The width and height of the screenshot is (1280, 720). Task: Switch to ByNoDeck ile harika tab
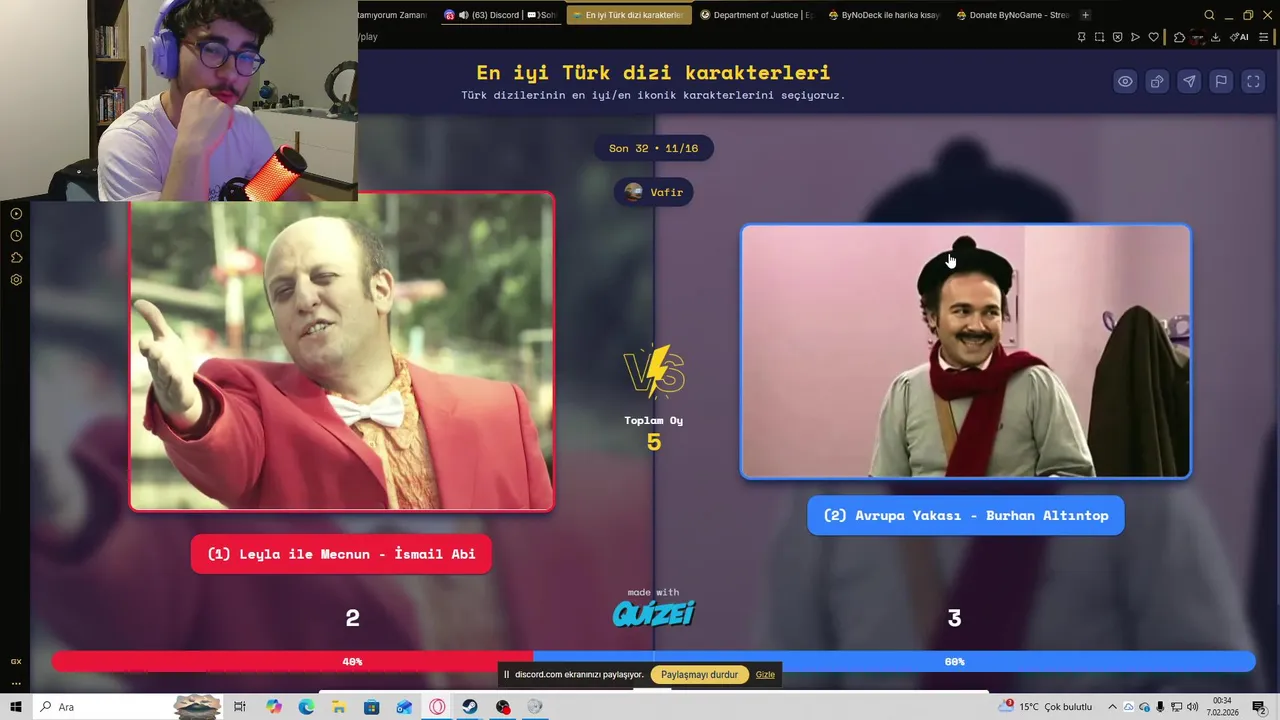[884, 15]
